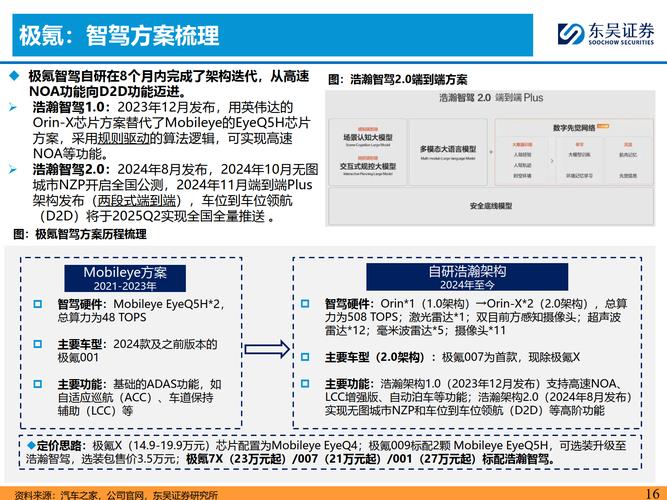Viewport: 667px width, 500px height.
Task: Click the Soochow Securities logo
Action: coord(606,34)
